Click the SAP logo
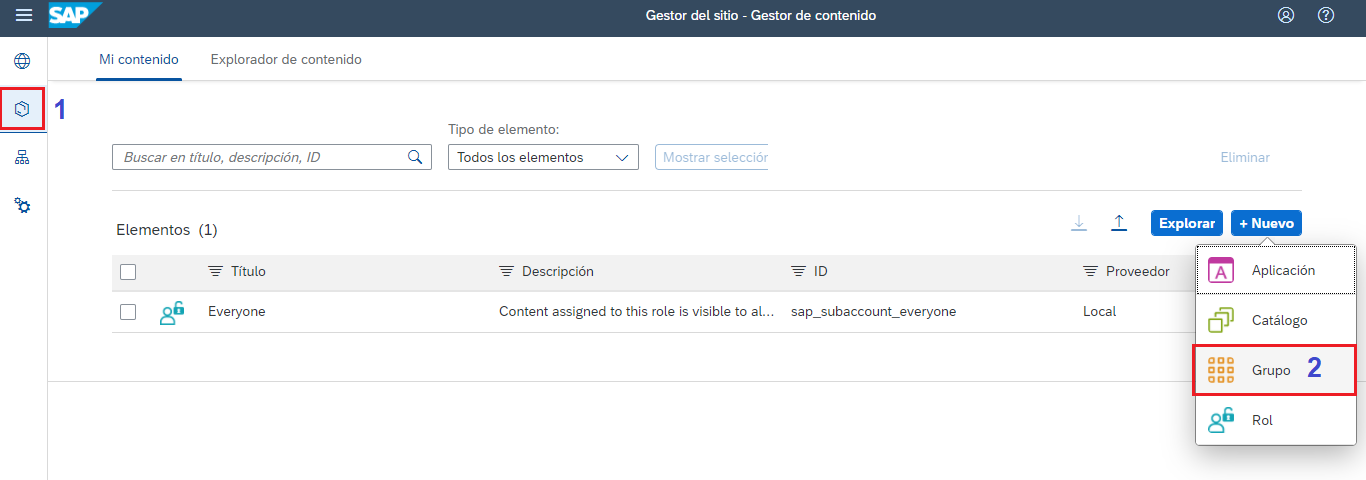 [75, 15]
